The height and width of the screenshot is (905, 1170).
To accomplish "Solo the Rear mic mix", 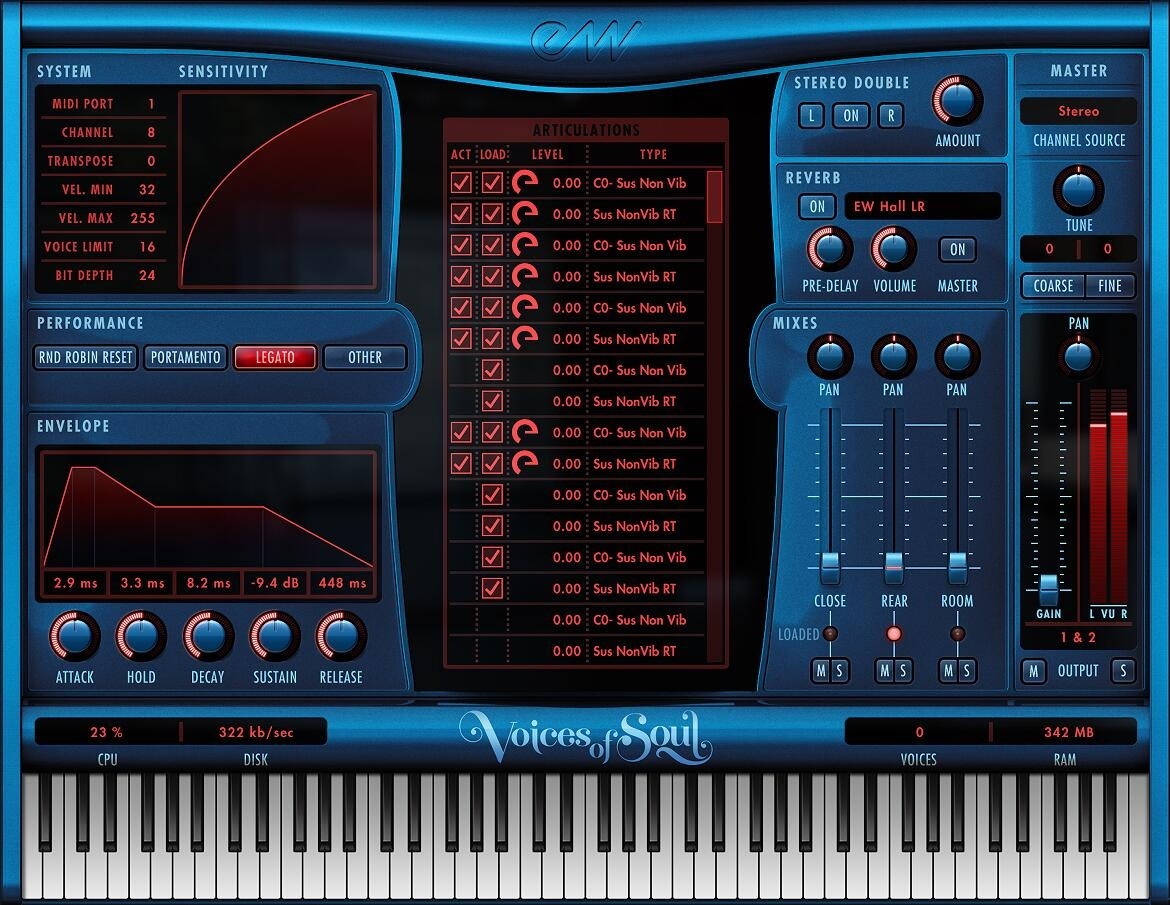I will [903, 670].
